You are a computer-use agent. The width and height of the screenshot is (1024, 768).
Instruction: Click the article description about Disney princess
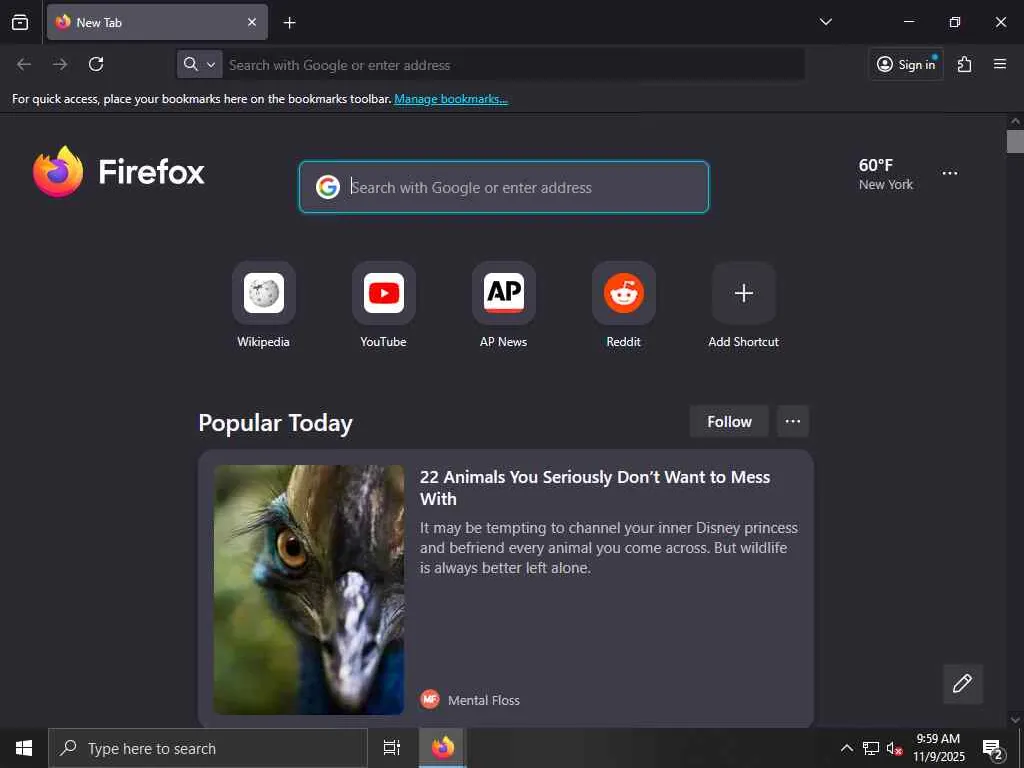coord(609,547)
